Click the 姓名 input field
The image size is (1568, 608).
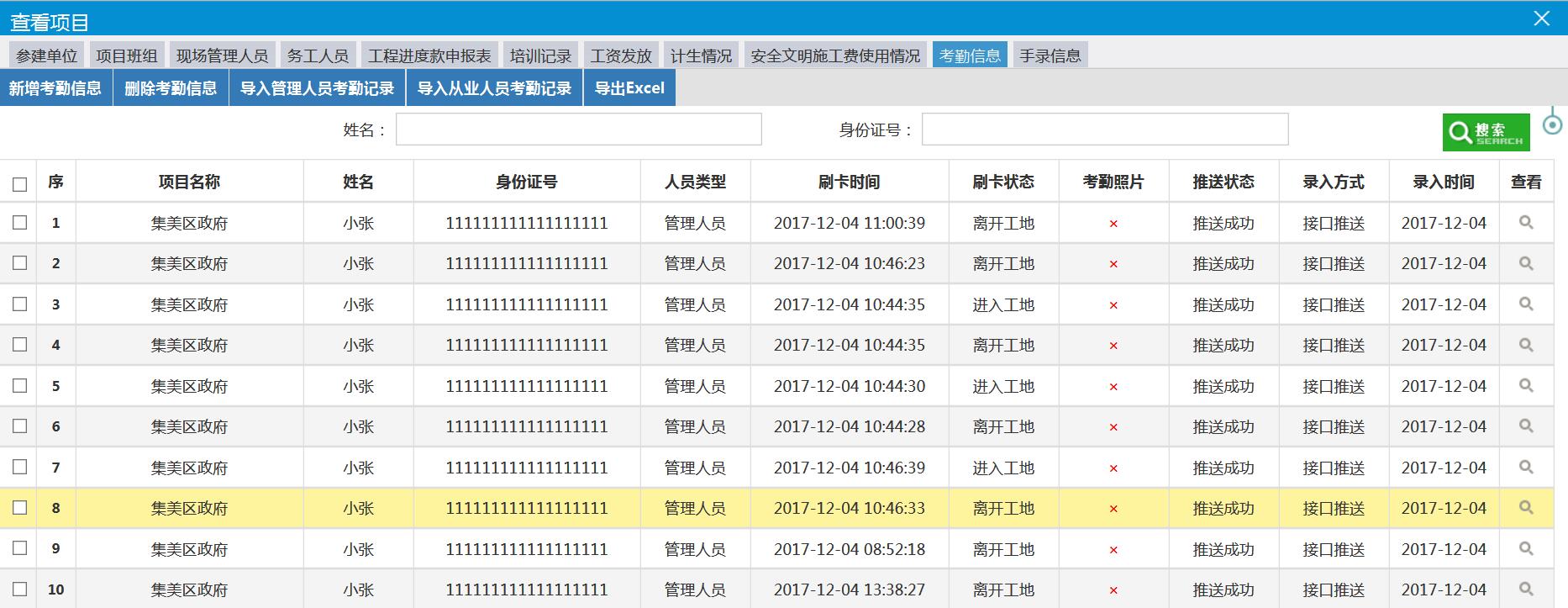pyautogui.click(x=578, y=130)
